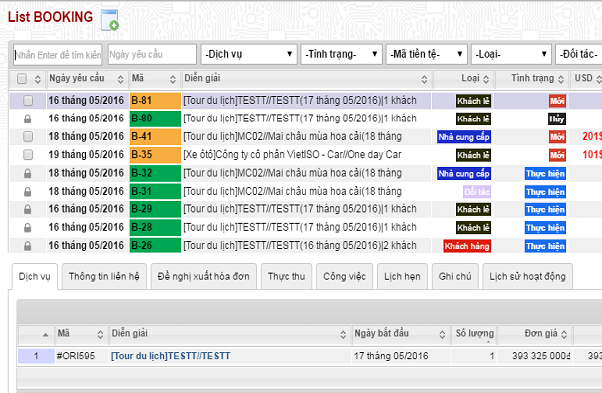
Task: Focus the keyword search input field
Action: click(x=58, y=54)
